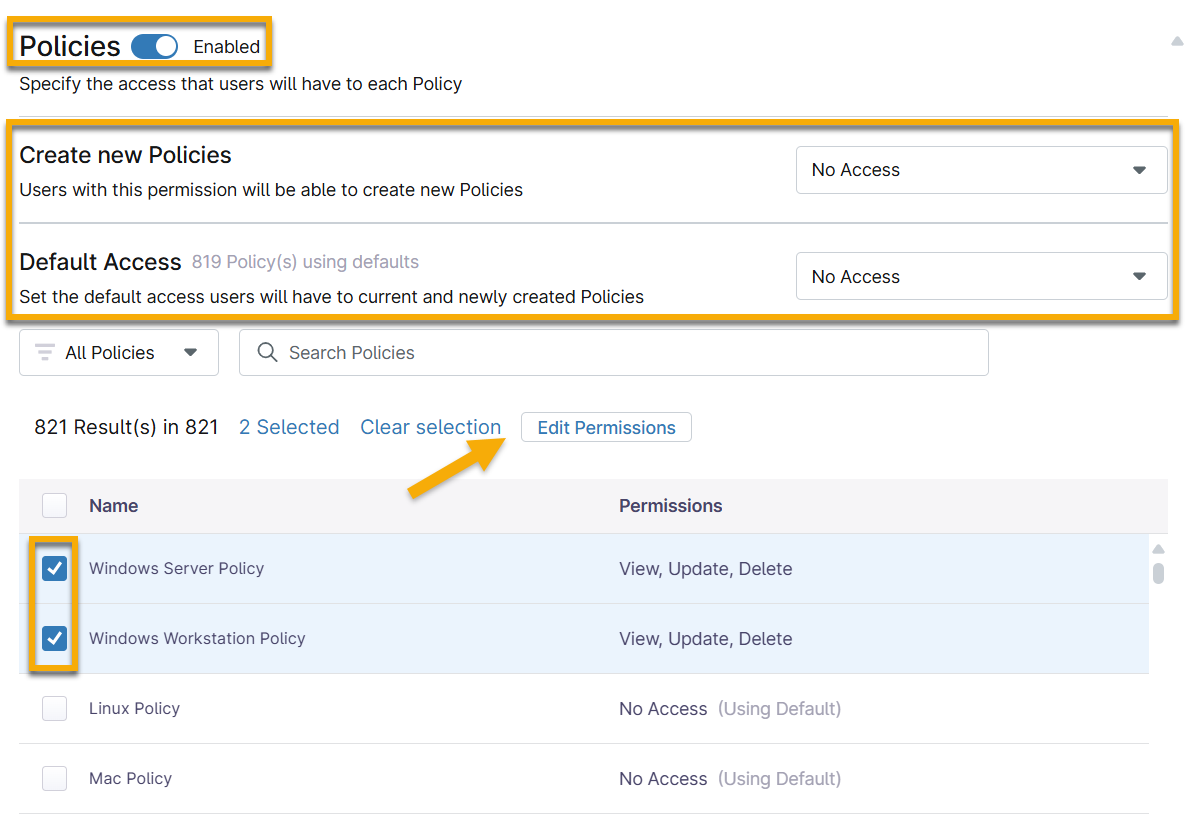Click the Clear selection link
1185x814 pixels.
(430, 428)
